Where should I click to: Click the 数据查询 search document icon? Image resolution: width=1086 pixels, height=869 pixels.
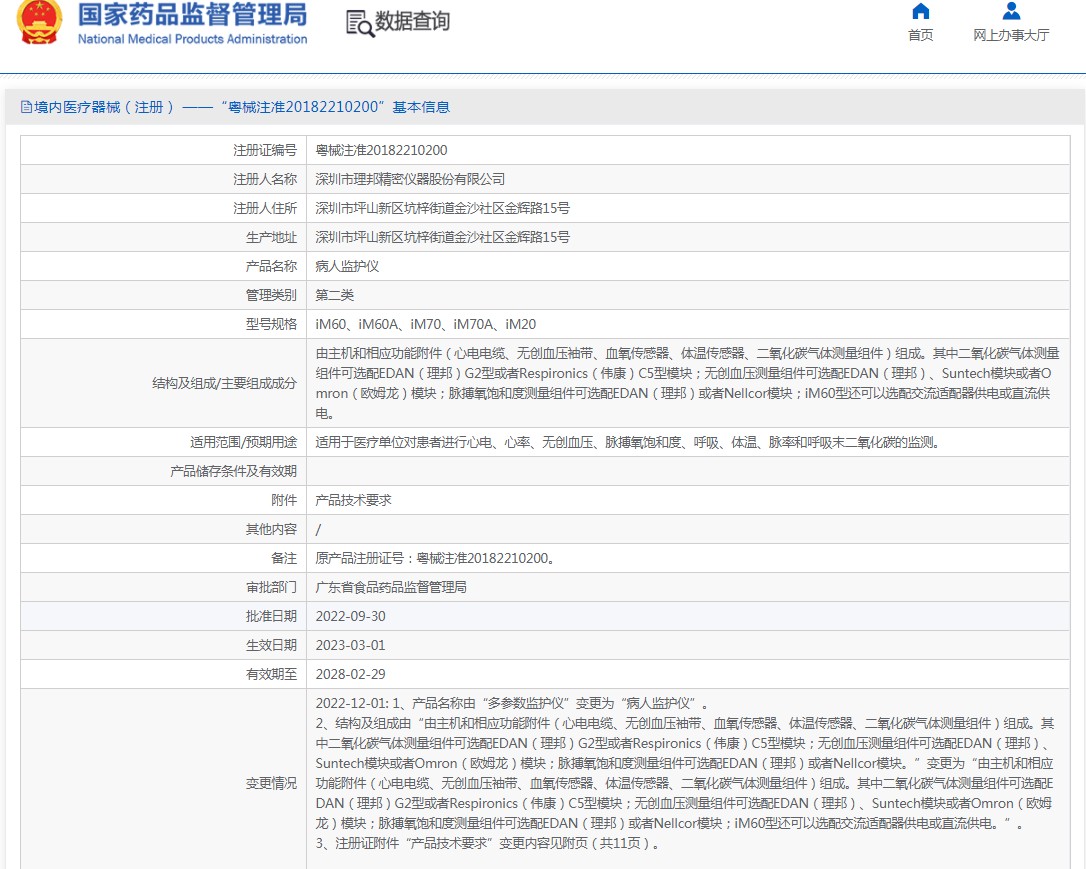pos(359,24)
